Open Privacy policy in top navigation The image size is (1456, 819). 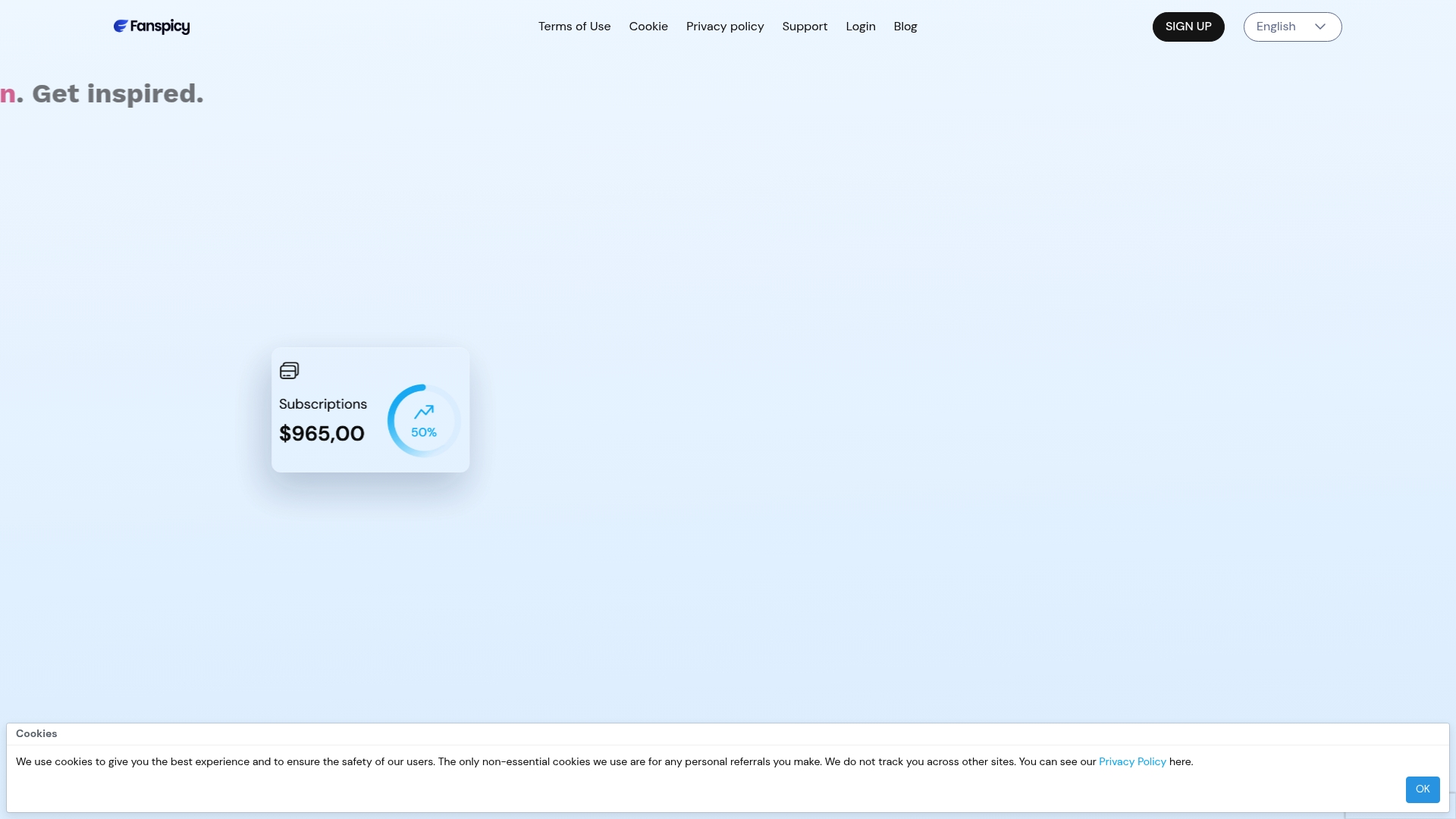[724, 27]
